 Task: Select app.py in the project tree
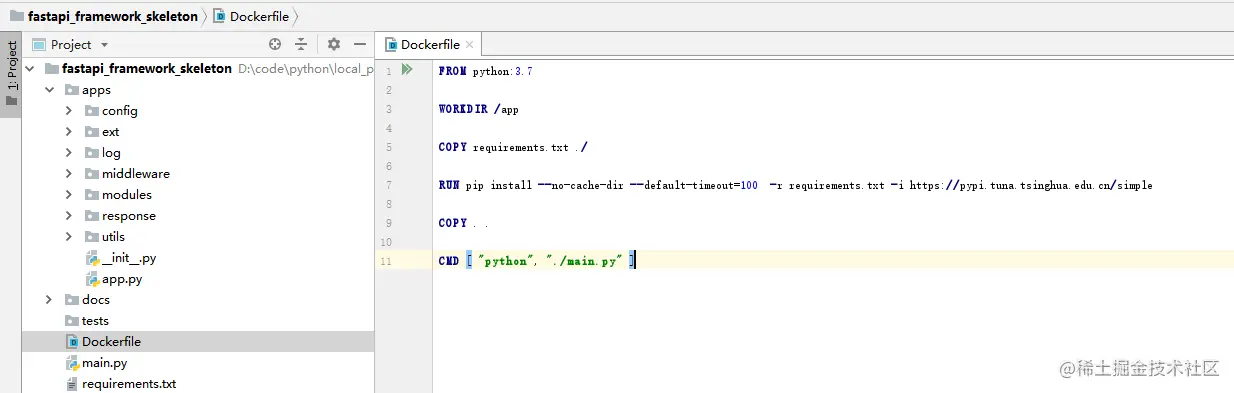tap(122, 279)
